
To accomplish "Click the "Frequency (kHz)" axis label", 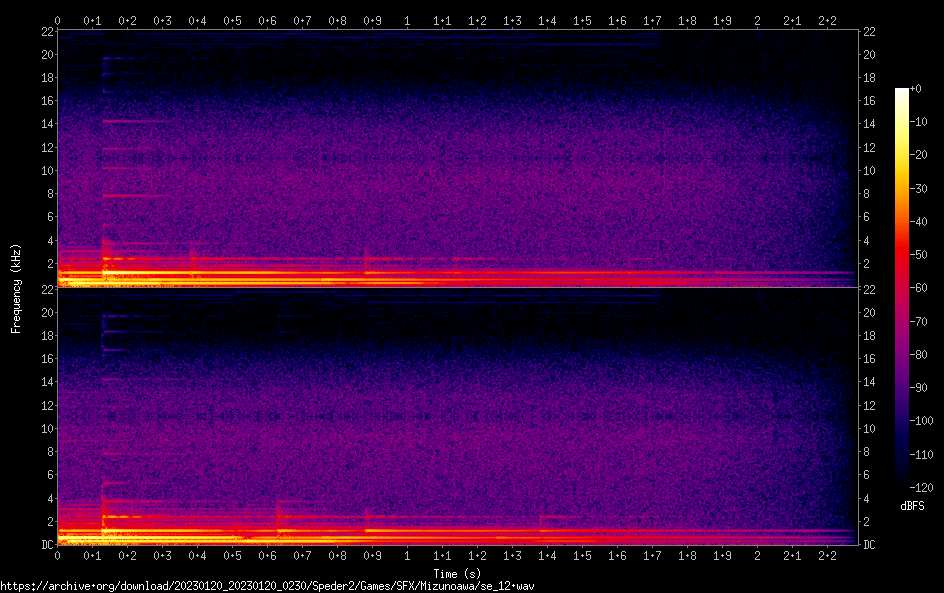I will [16, 288].
